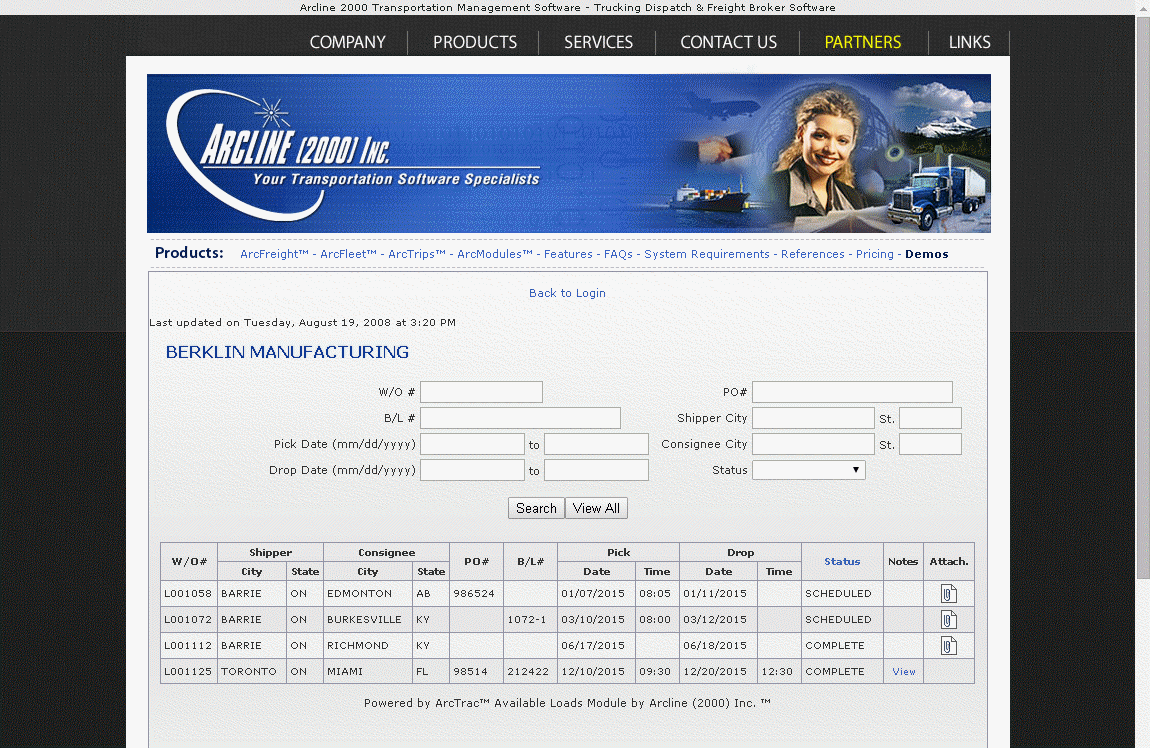Select work order cell L001112

tap(188, 645)
